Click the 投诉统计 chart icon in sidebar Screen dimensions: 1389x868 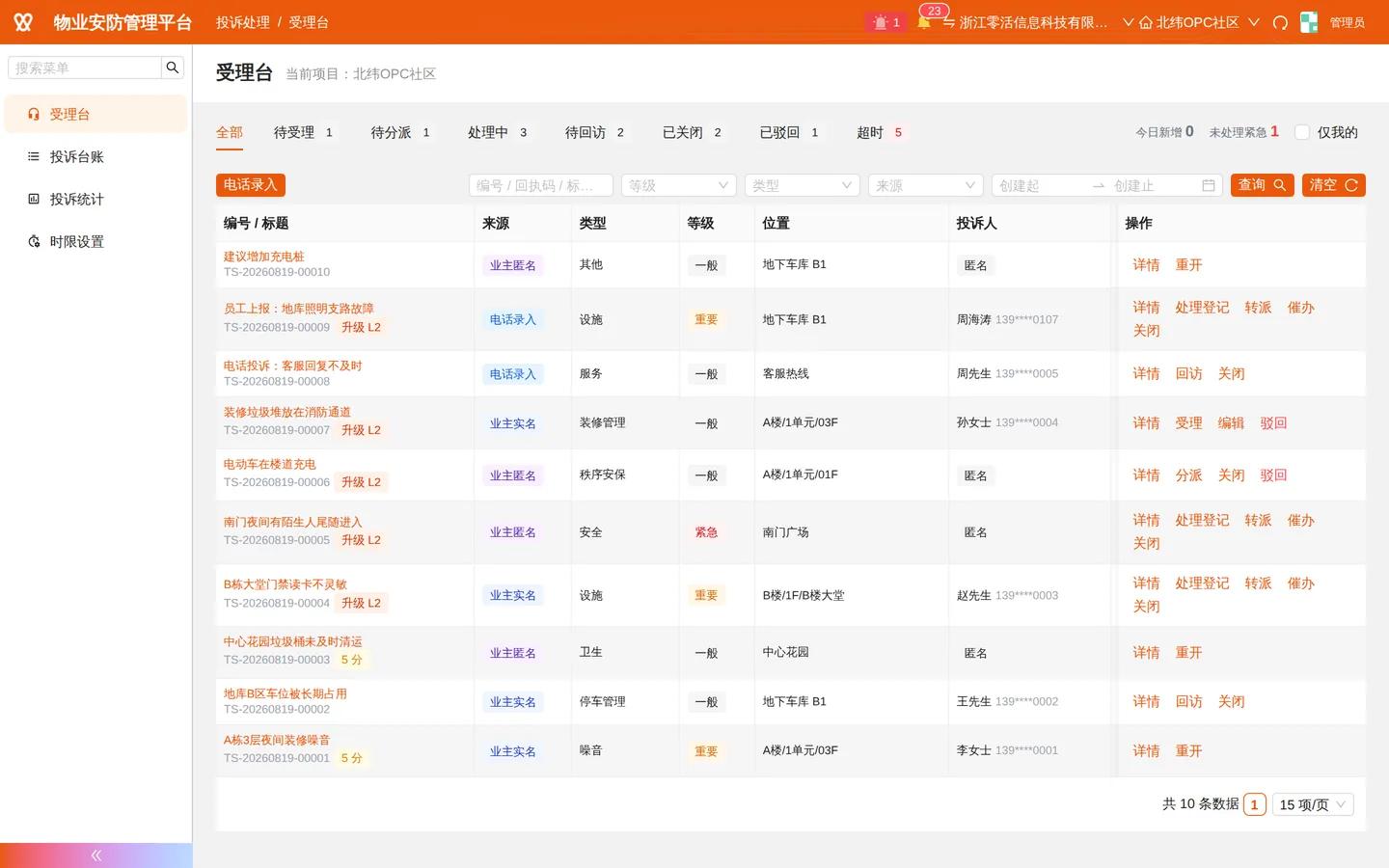click(34, 199)
